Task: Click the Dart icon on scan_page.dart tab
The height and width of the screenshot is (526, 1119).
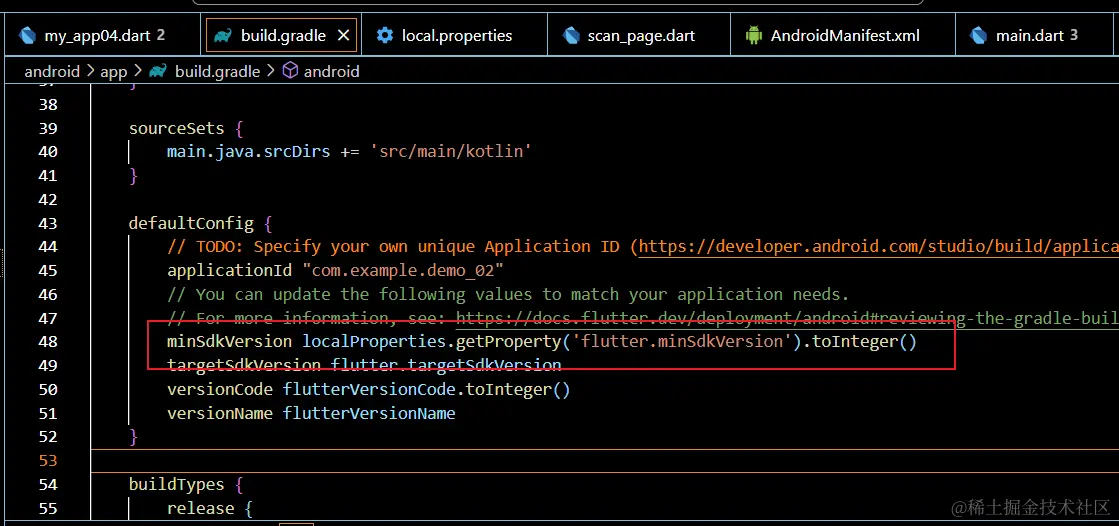Action: click(571, 36)
